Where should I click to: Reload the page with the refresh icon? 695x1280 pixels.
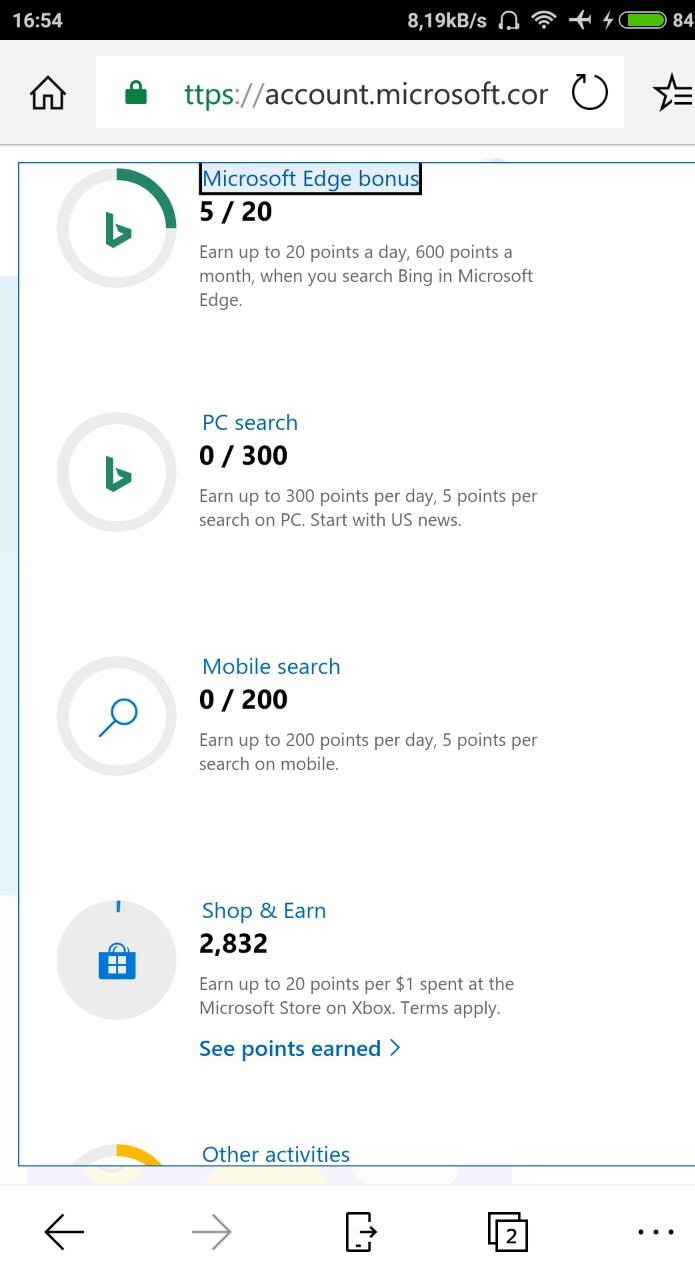pos(589,94)
